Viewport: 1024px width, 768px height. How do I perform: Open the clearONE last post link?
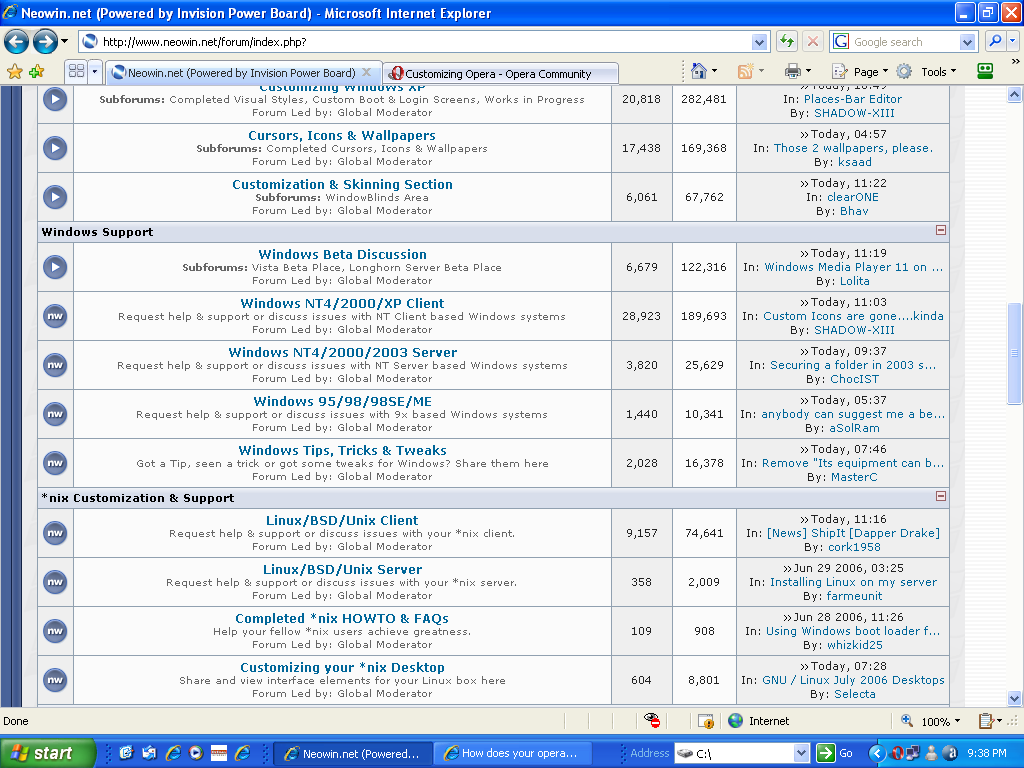tap(852, 197)
